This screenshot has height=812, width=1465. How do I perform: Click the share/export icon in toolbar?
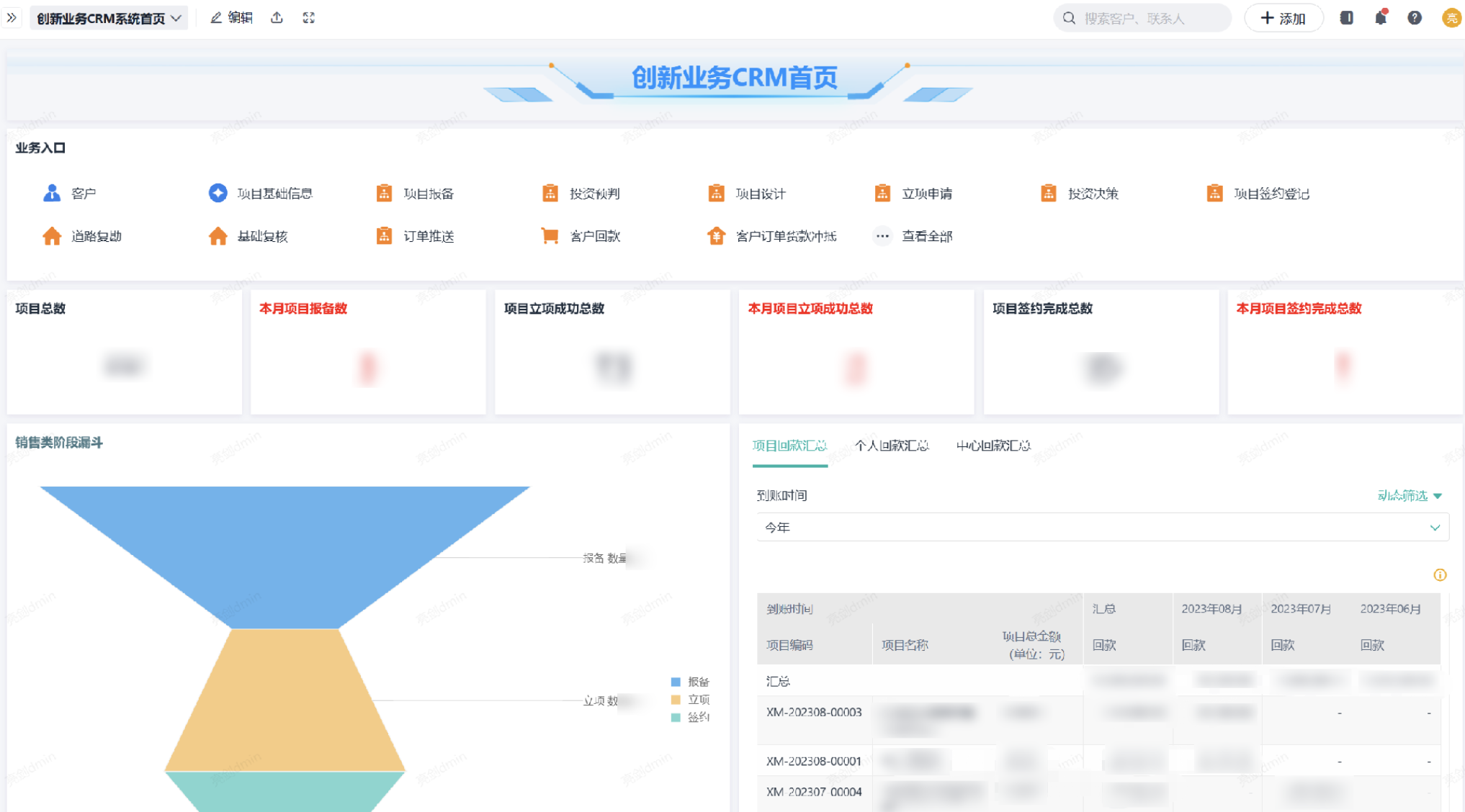click(277, 18)
